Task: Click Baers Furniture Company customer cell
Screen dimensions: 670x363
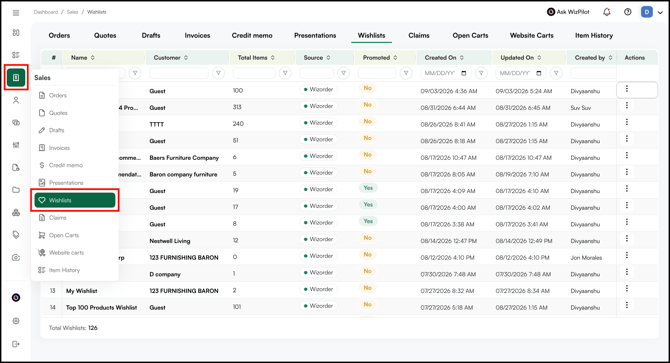Action: click(184, 158)
